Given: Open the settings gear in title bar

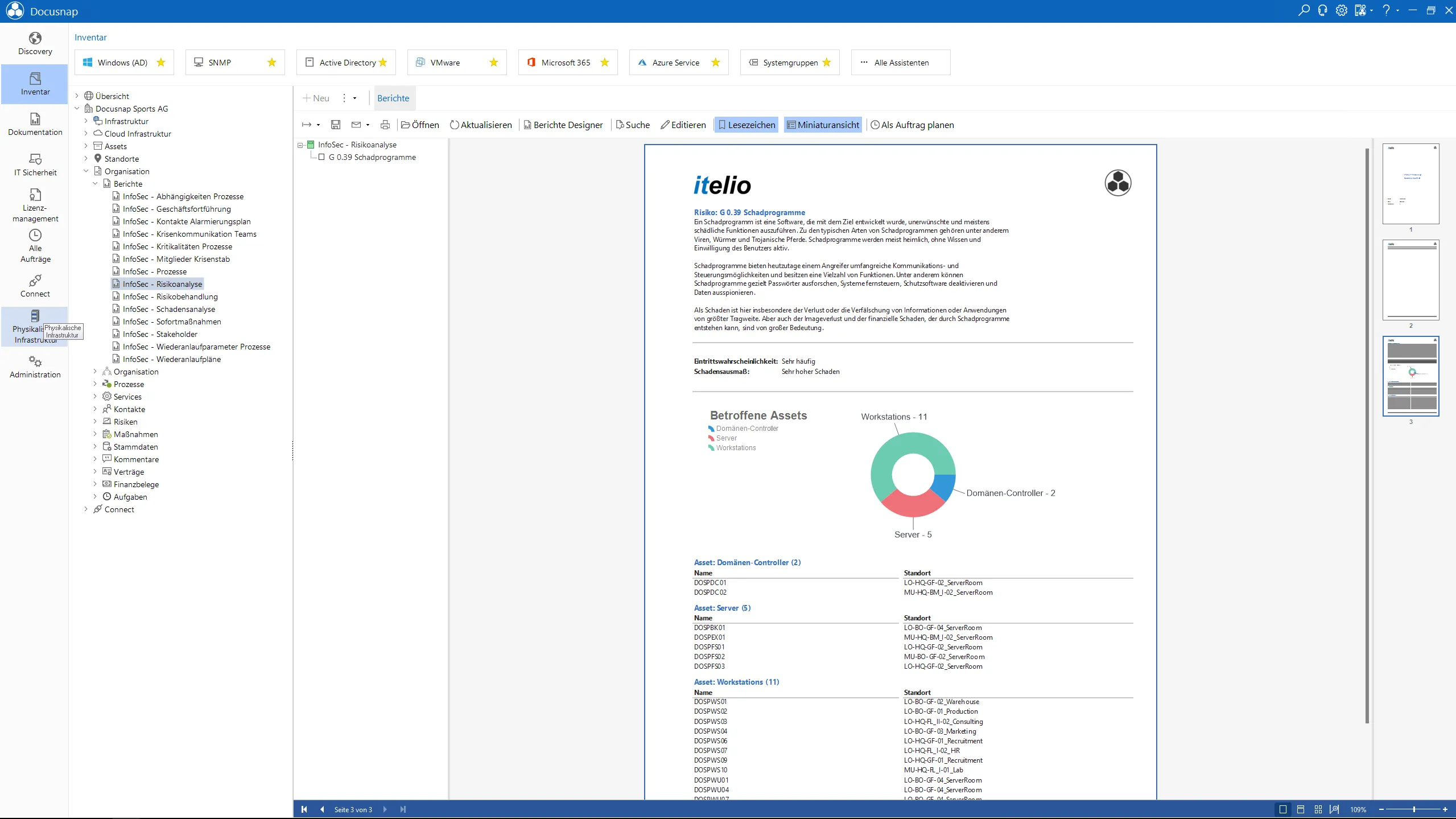Looking at the screenshot, I should 1342,11.
